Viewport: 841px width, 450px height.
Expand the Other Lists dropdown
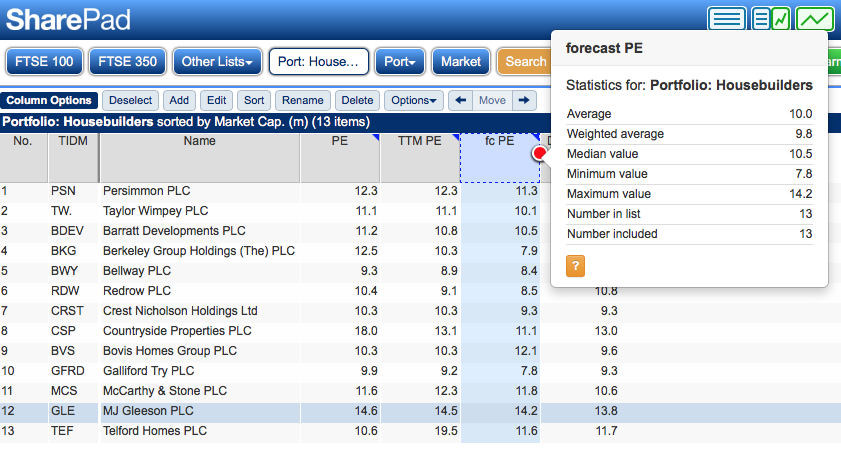pyautogui.click(x=217, y=62)
